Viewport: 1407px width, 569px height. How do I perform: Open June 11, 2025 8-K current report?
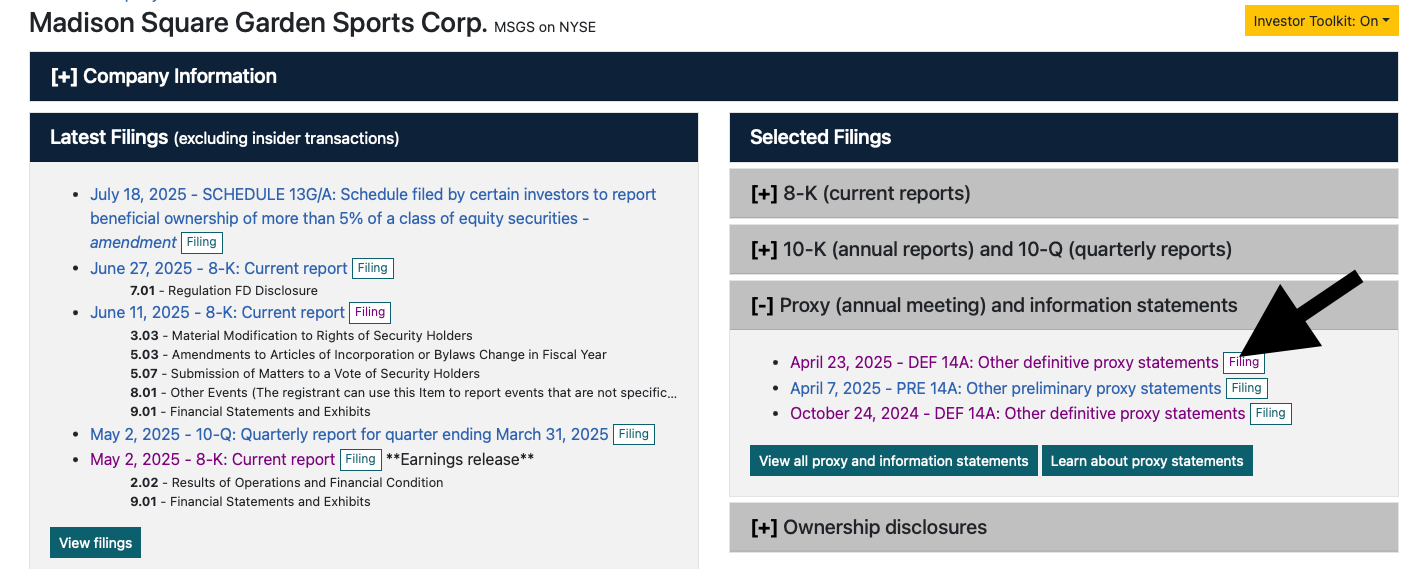[217, 312]
